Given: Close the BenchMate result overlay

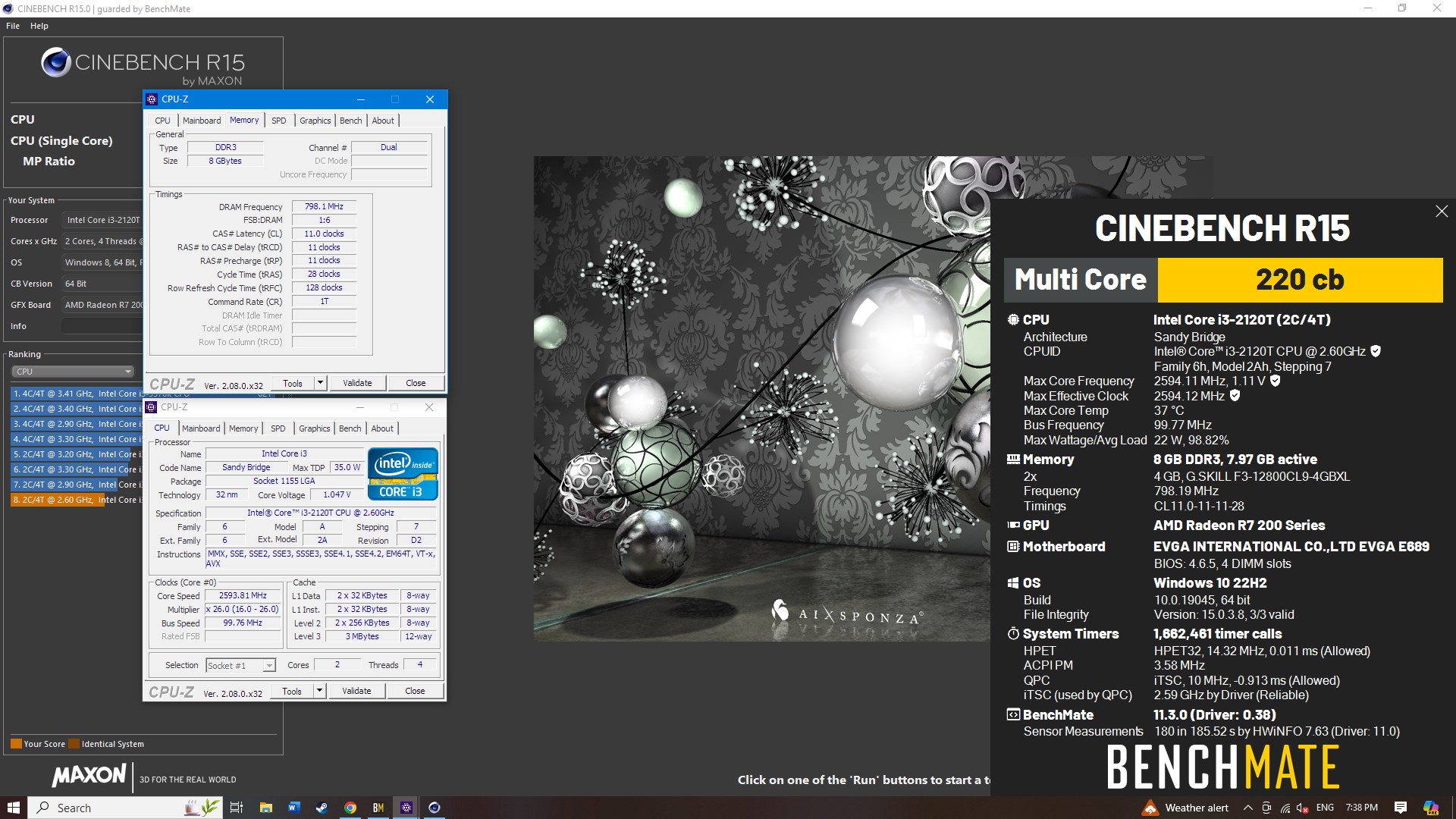Looking at the screenshot, I should [1442, 212].
